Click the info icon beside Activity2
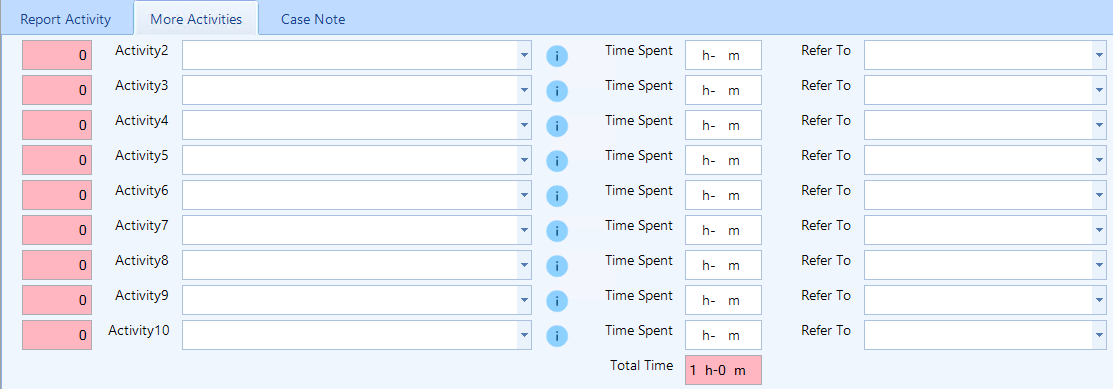 pos(557,56)
